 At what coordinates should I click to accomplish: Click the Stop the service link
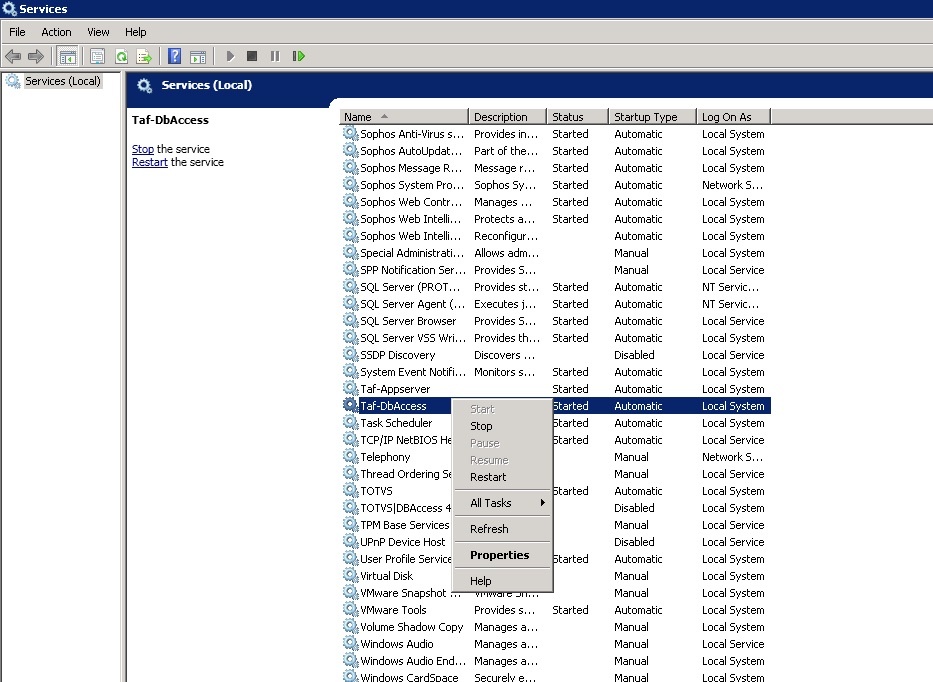pyautogui.click(x=143, y=149)
